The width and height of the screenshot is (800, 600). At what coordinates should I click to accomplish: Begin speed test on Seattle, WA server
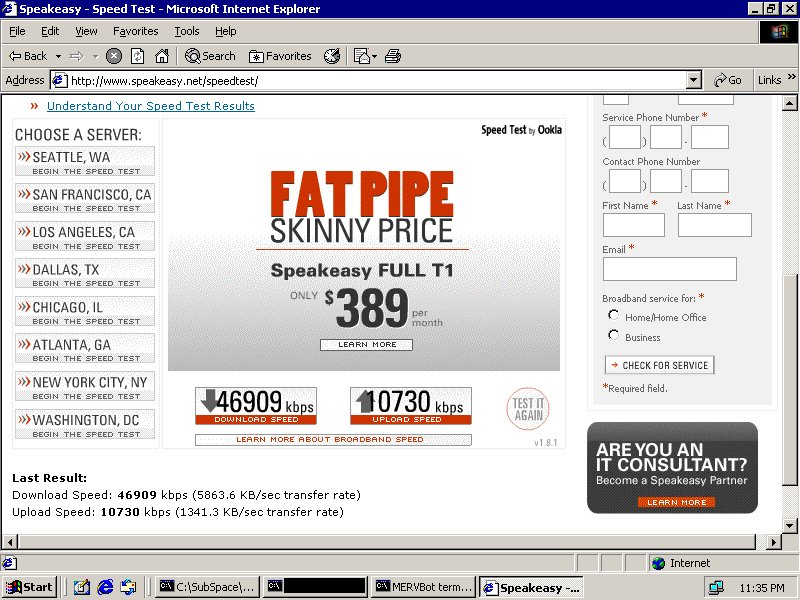[85, 161]
